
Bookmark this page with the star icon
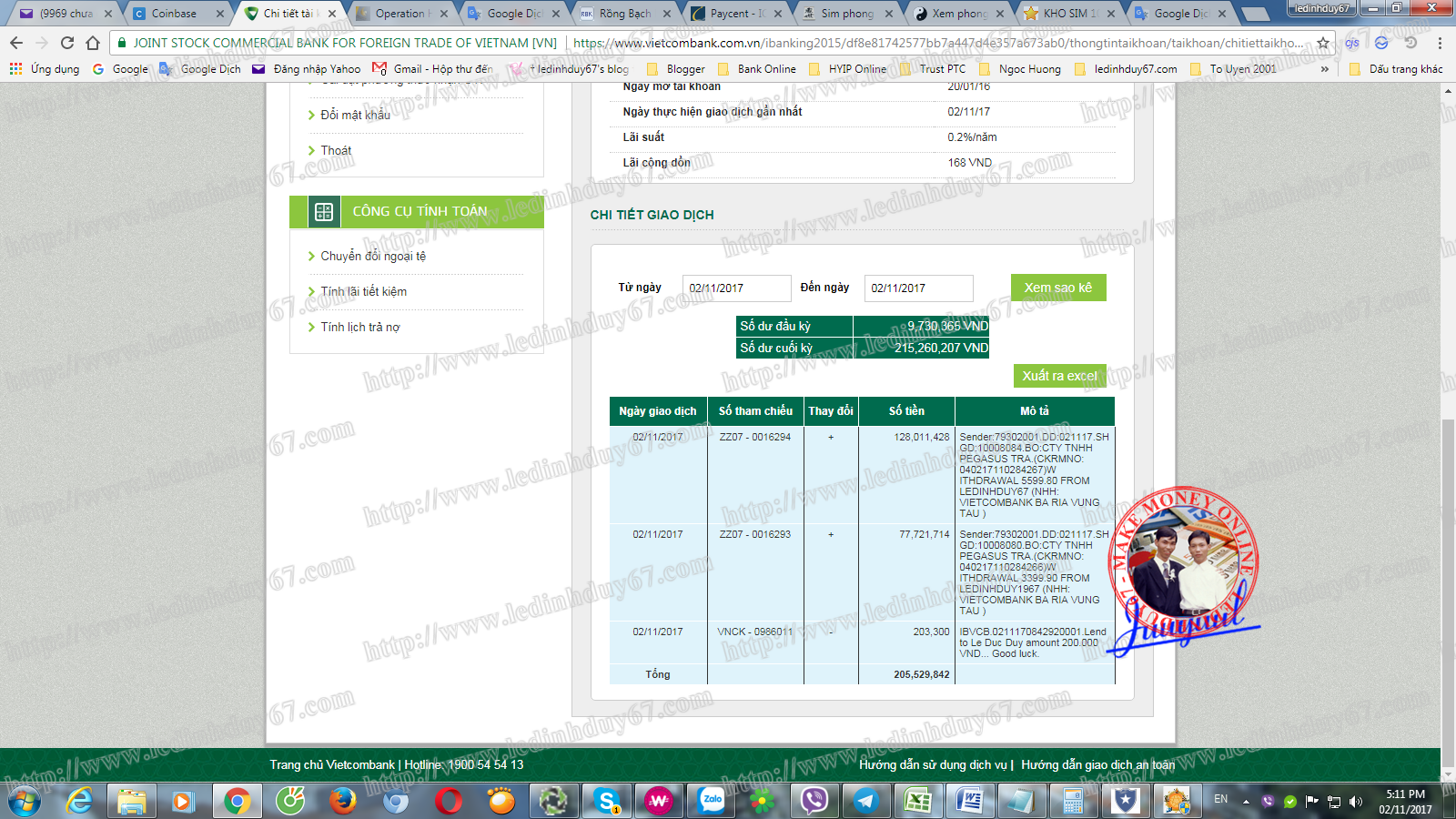point(1323,43)
